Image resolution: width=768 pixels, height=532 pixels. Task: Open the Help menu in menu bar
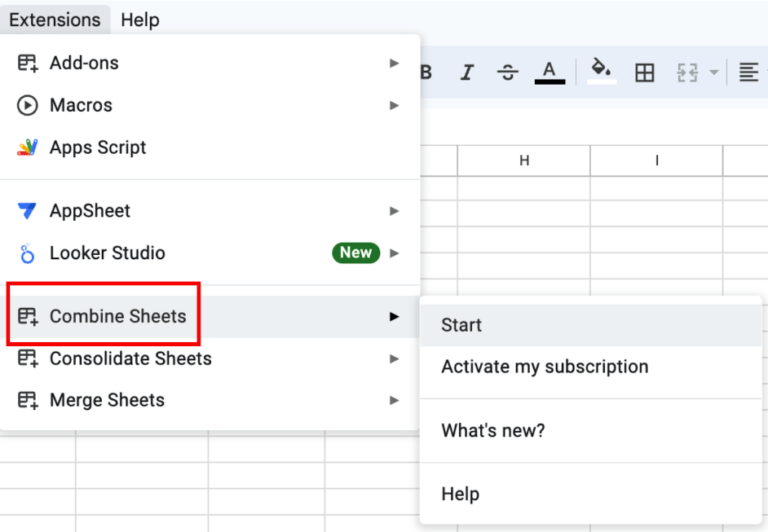[x=140, y=20]
